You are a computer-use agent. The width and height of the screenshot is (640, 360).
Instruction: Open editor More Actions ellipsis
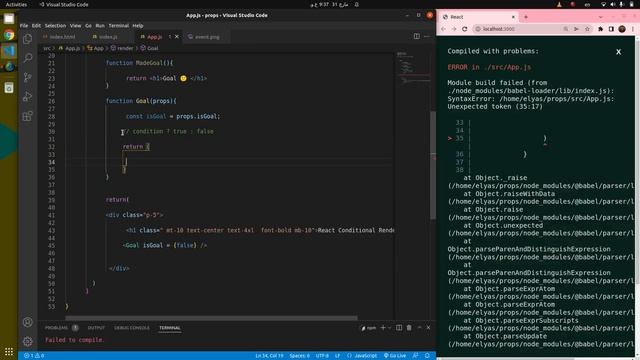[x=427, y=36]
